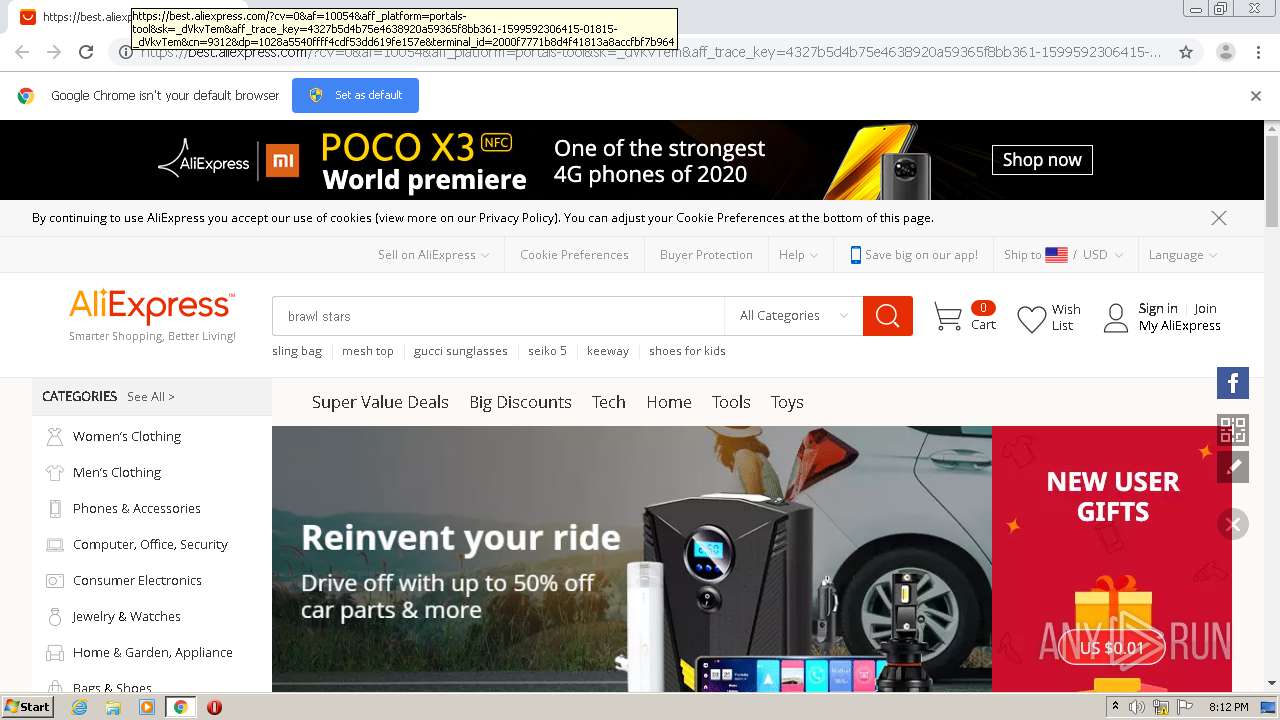Click the AliExpress logo
The height and width of the screenshot is (720, 1280).
(152, 306)
